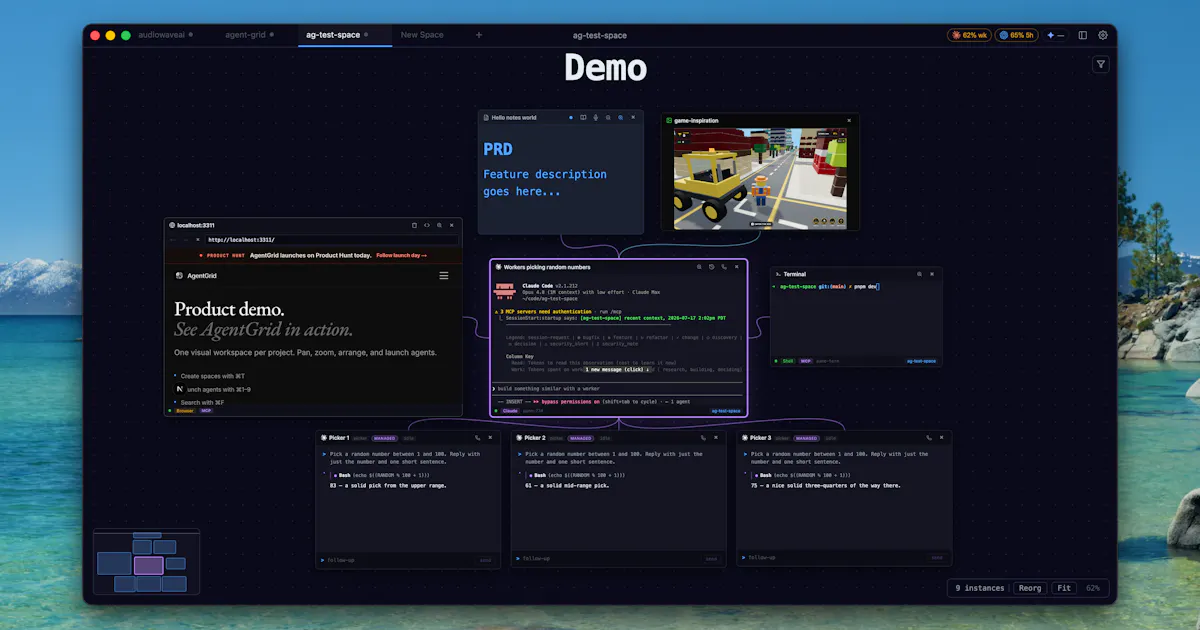Open history clock icon in Workers panel
The height and width of the screenshot is (630, 1200).
pyautogui.click(x=711, y=267)
